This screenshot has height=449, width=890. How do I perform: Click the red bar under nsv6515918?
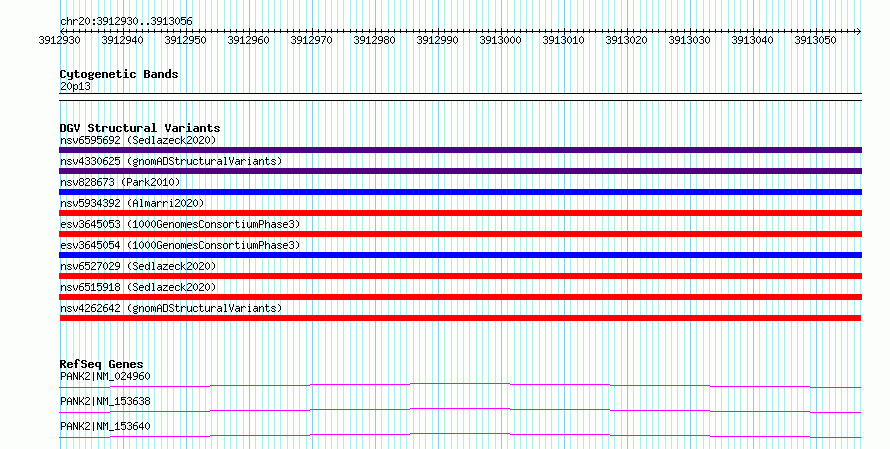click(x=460, y=297)
